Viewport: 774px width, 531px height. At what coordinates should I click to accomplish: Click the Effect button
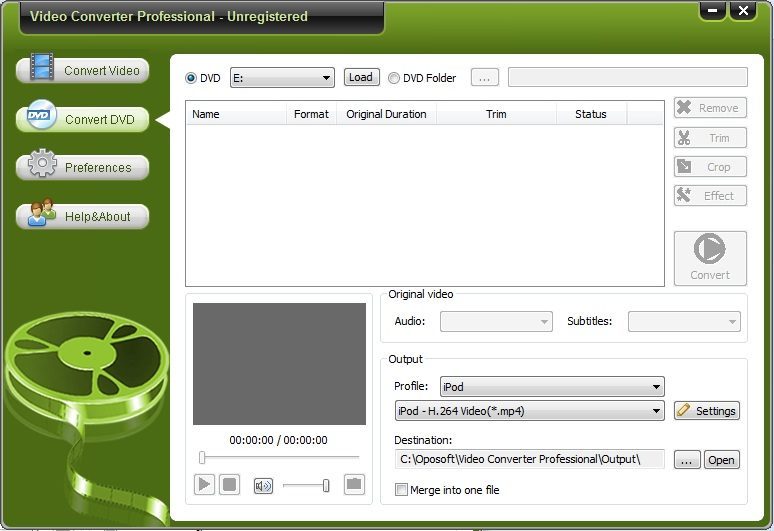710,195
